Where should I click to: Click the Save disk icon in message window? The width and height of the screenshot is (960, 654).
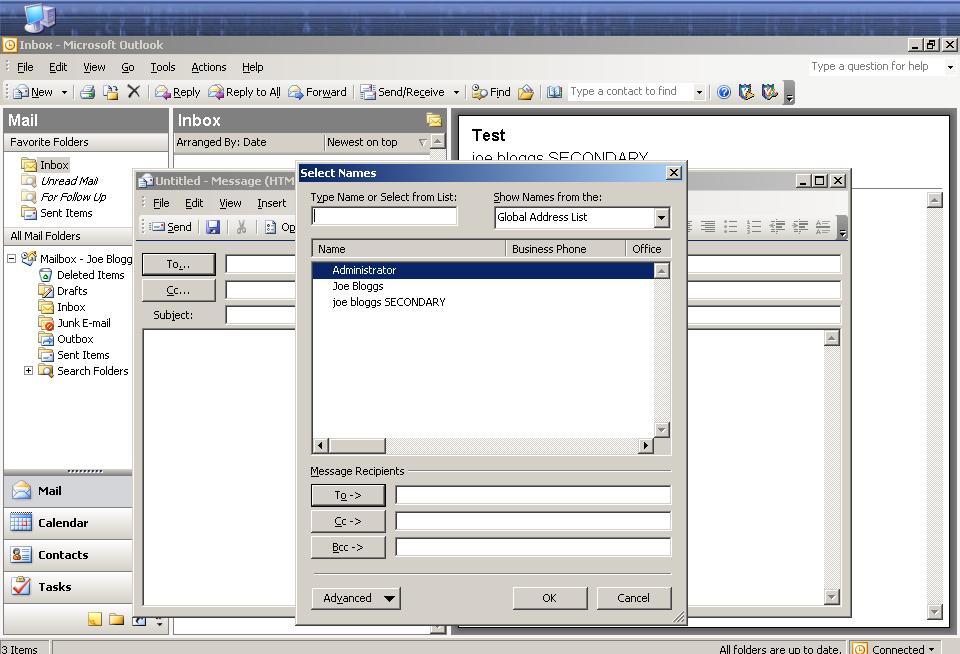click(212, 227)
